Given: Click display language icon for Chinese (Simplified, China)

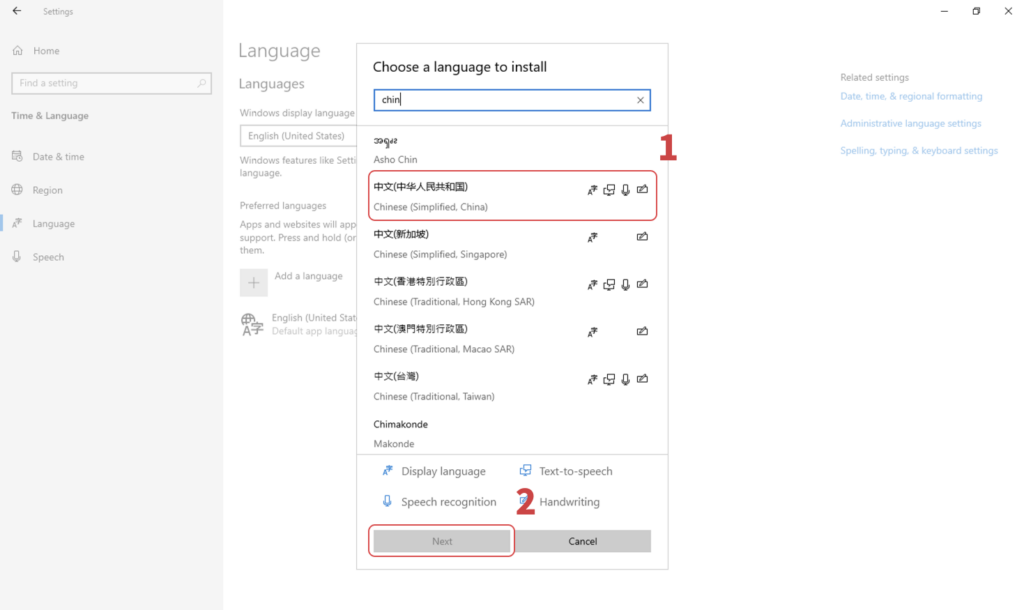Looking at the screenshot, I should tap(592, 189).
